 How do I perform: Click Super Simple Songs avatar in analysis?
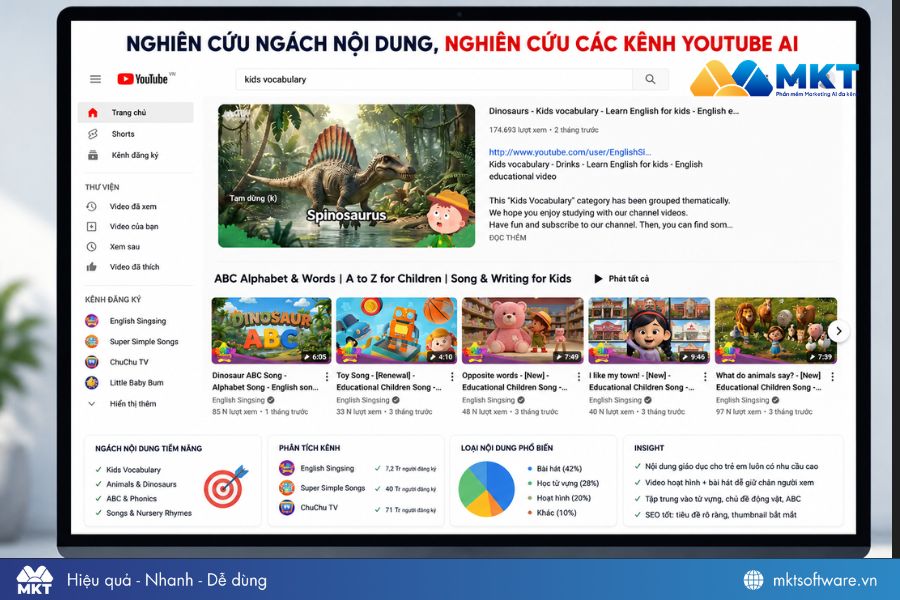(287, 487)
